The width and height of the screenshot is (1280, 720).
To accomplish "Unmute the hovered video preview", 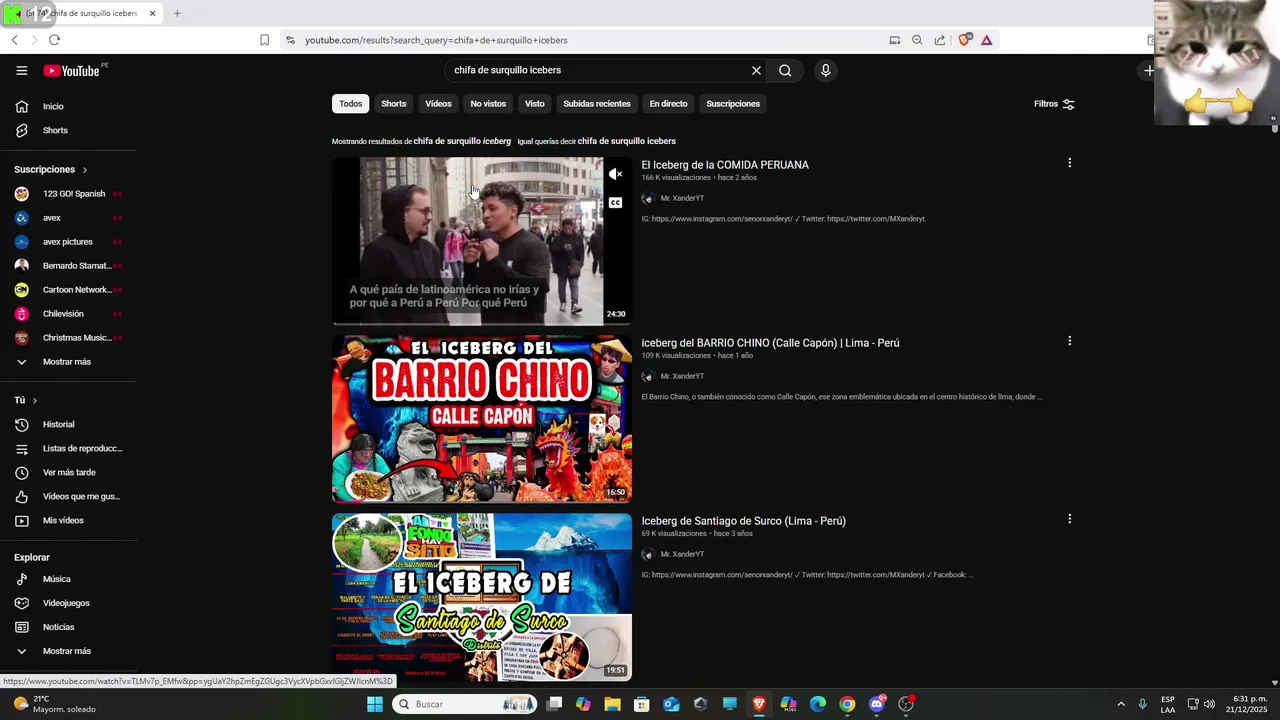I will pyautogui.click(x=615, y=174).
